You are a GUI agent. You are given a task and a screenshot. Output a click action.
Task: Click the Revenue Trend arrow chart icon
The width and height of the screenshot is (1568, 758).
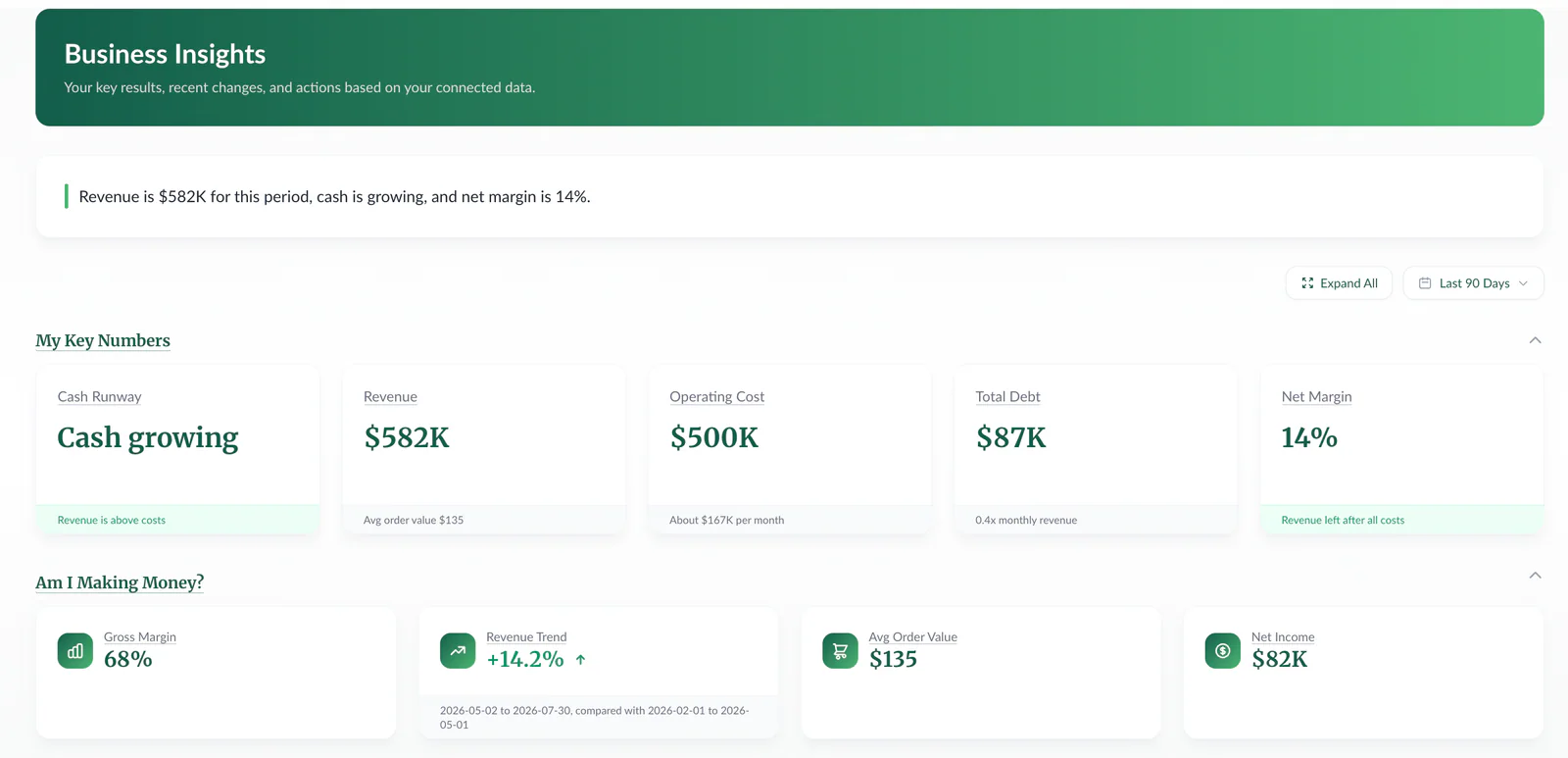(458, 650)
